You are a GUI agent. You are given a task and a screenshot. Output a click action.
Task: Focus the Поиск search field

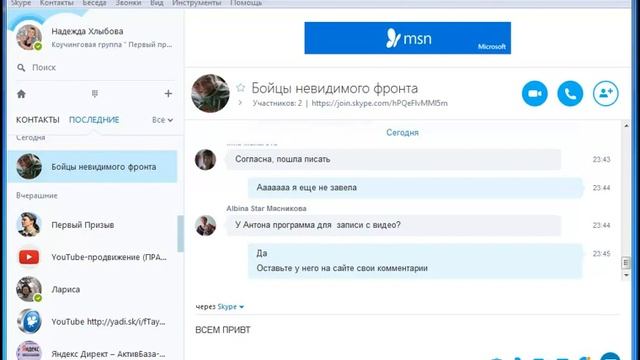[x=96, y=67]
